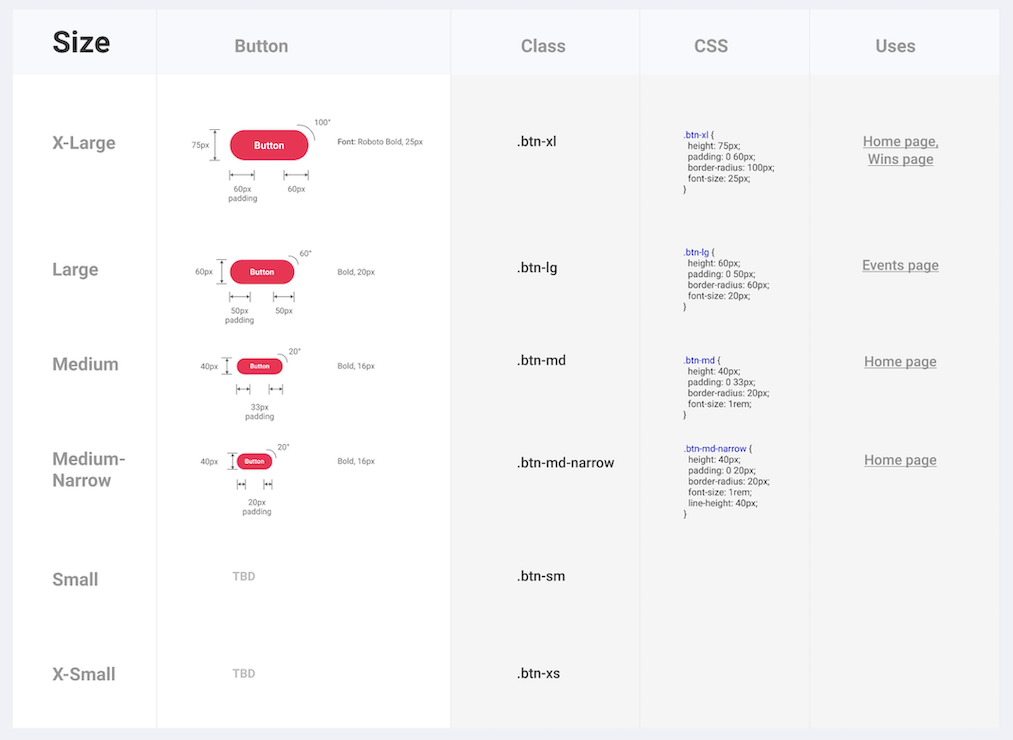Open the Wins page link

(900, 159)
